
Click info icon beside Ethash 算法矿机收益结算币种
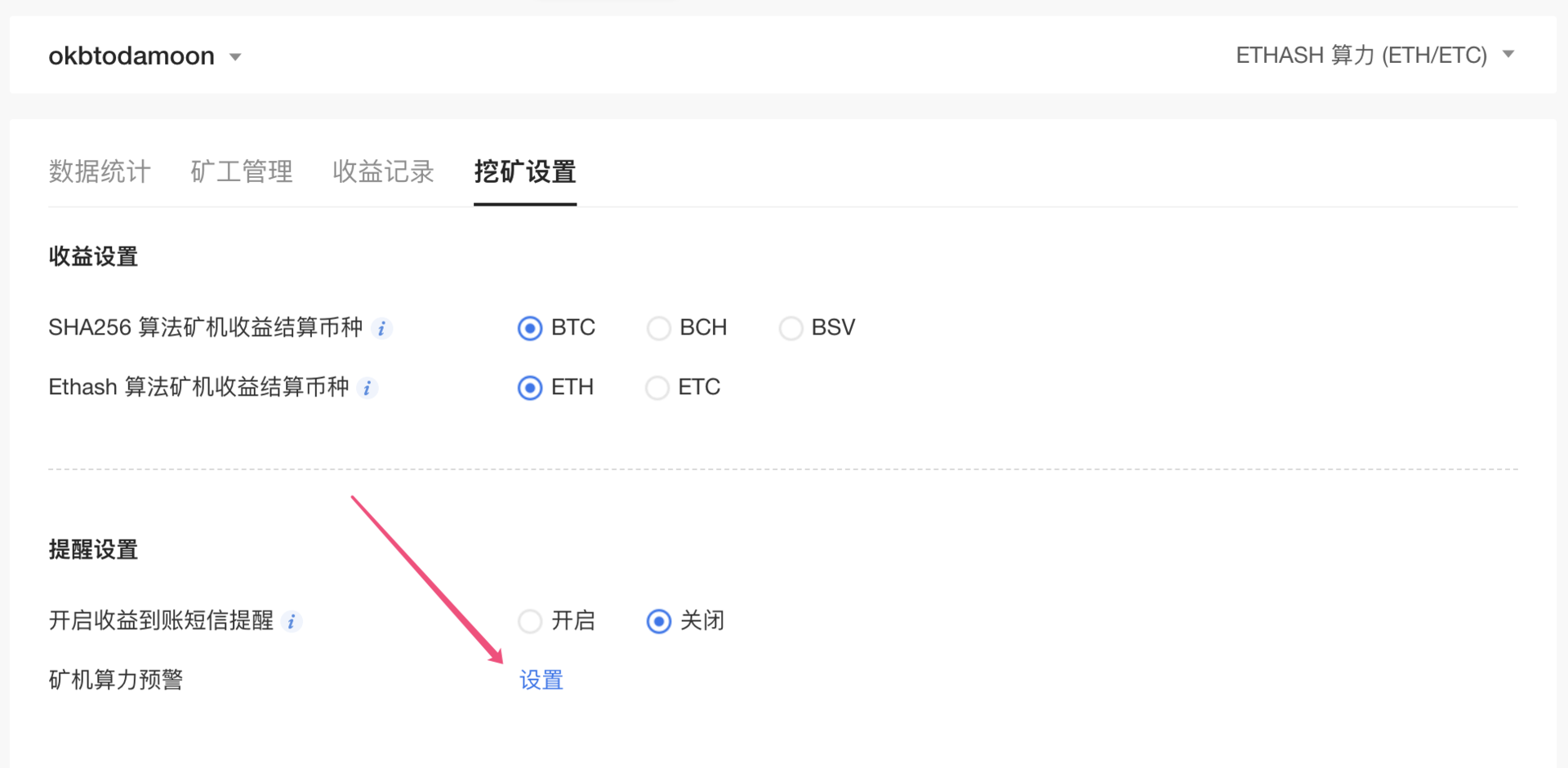point(367,388)
